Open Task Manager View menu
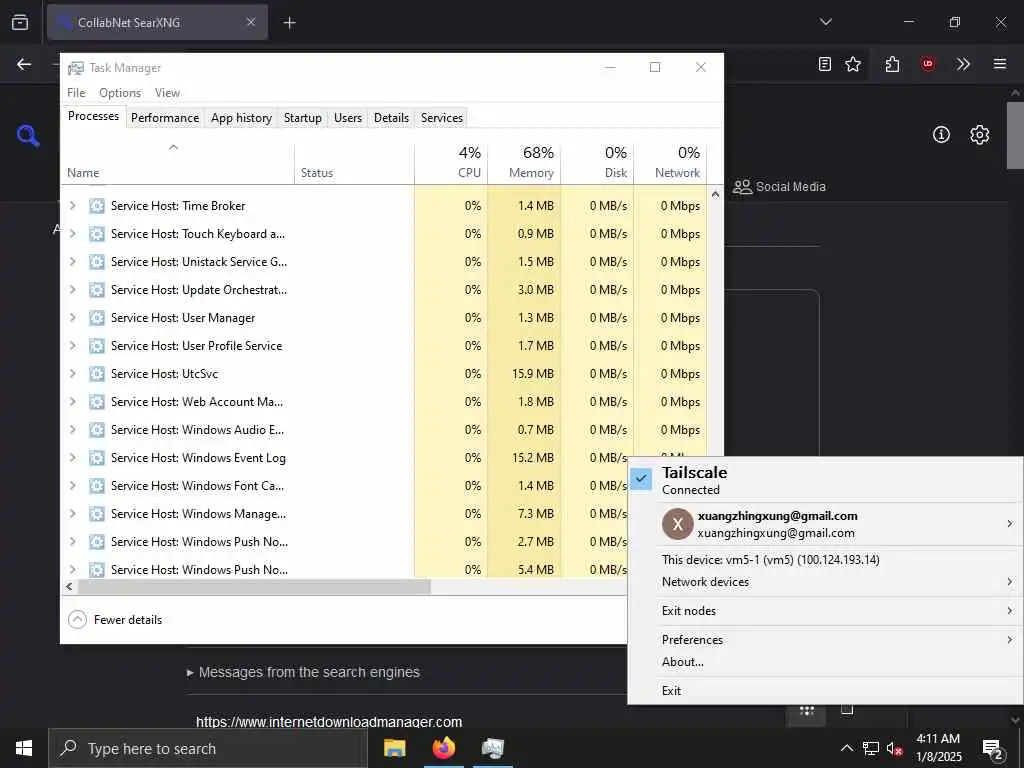Screen dimensions: 1024x768 pos(167,93)
